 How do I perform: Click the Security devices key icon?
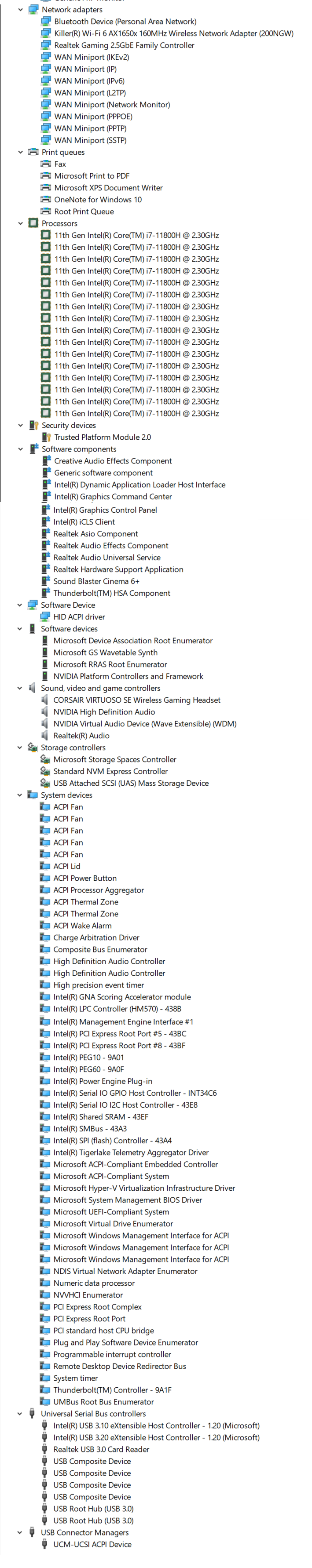tap(33, 426)
